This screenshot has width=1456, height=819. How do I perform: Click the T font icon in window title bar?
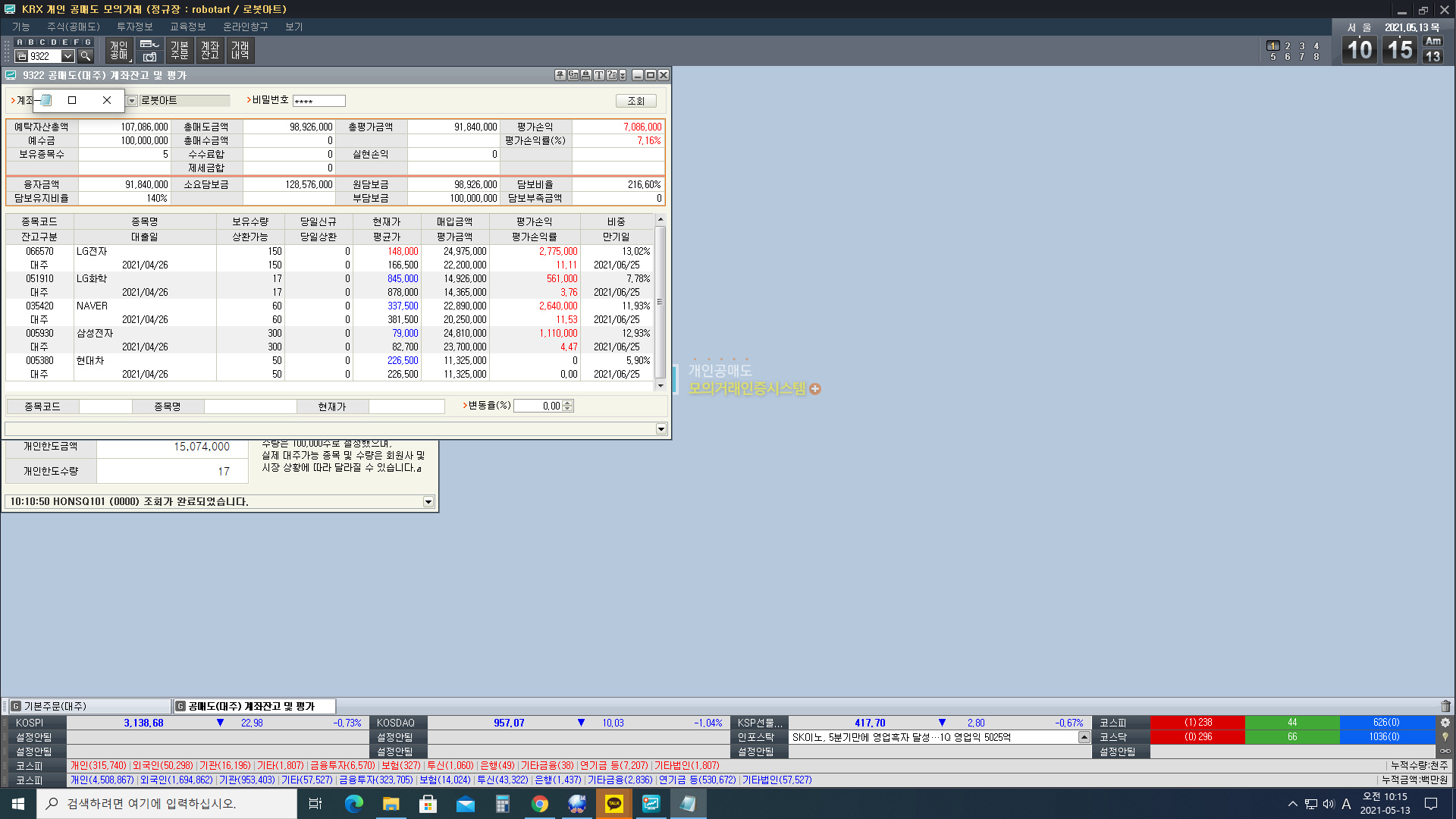tap(598, 75)
